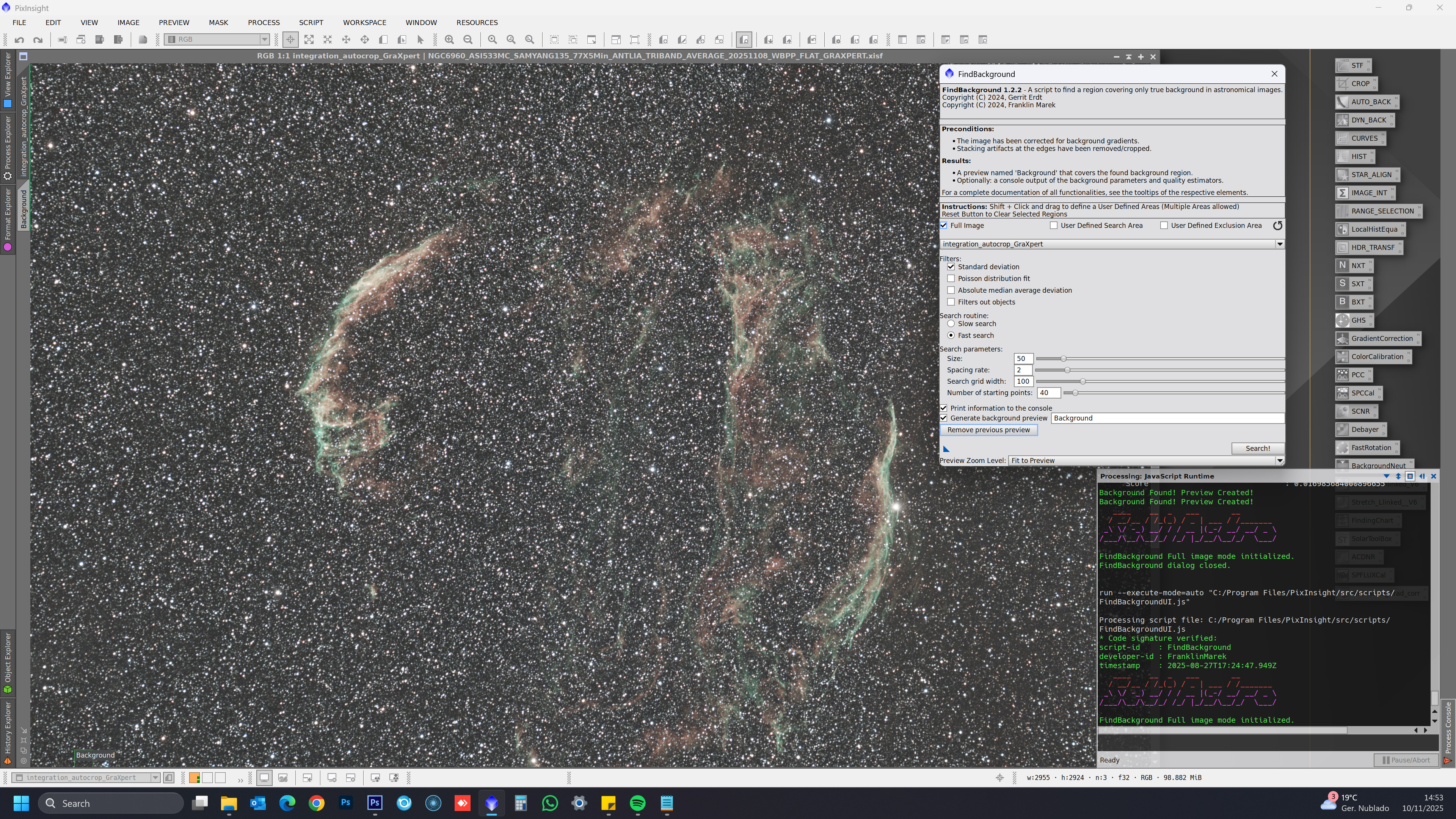Open the PROCESS menu
Viewport: 1456px width, 819px height.
pos(264,23)
